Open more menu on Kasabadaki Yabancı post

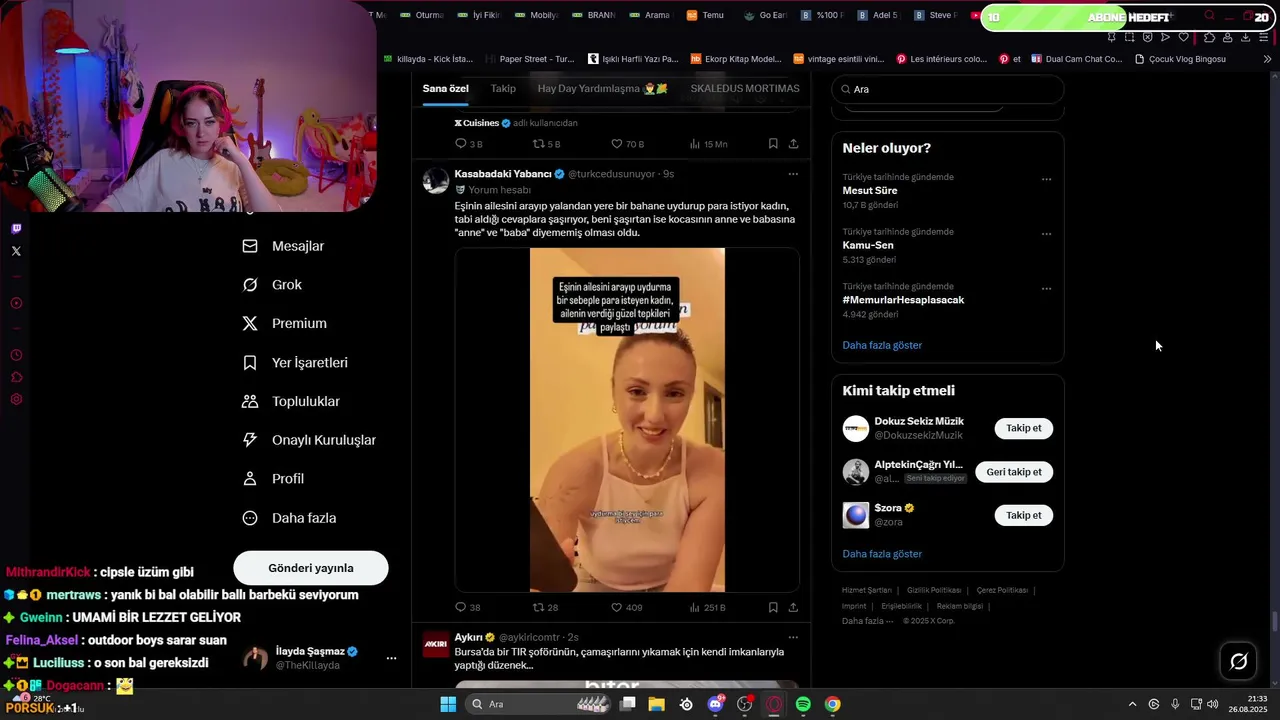coord(793,174)
